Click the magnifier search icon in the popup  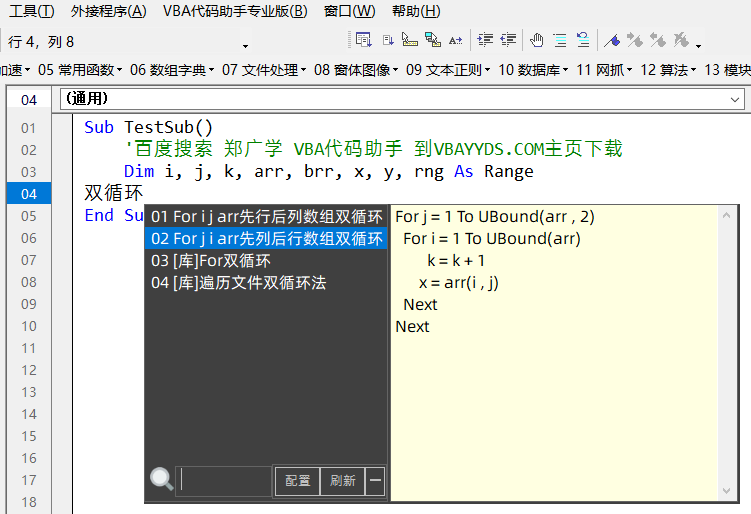point(161,480)
